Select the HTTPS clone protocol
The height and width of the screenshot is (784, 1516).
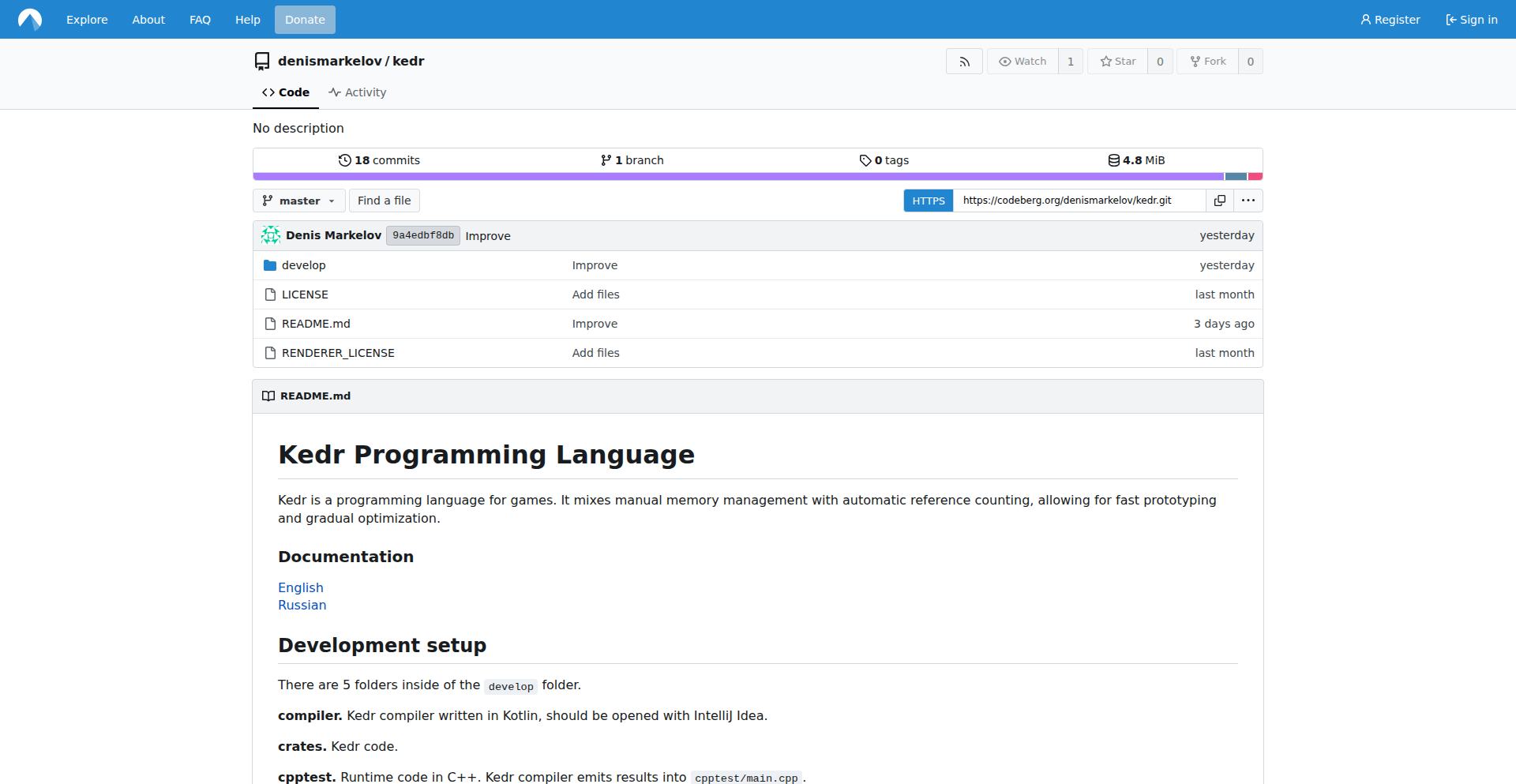pyautogui.click(x=929, y=200)
